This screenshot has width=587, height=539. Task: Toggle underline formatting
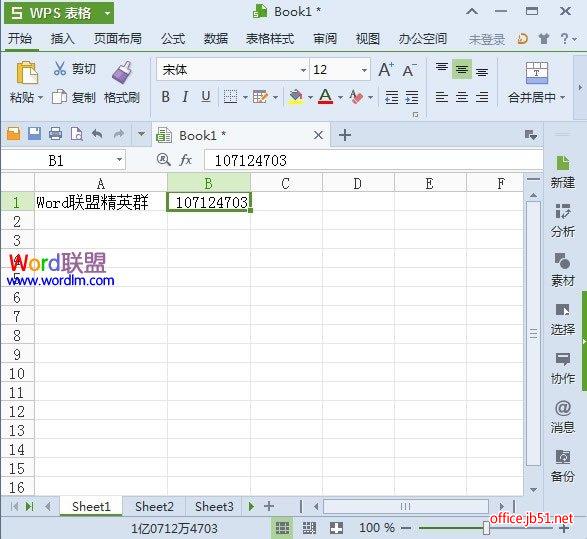206,97
